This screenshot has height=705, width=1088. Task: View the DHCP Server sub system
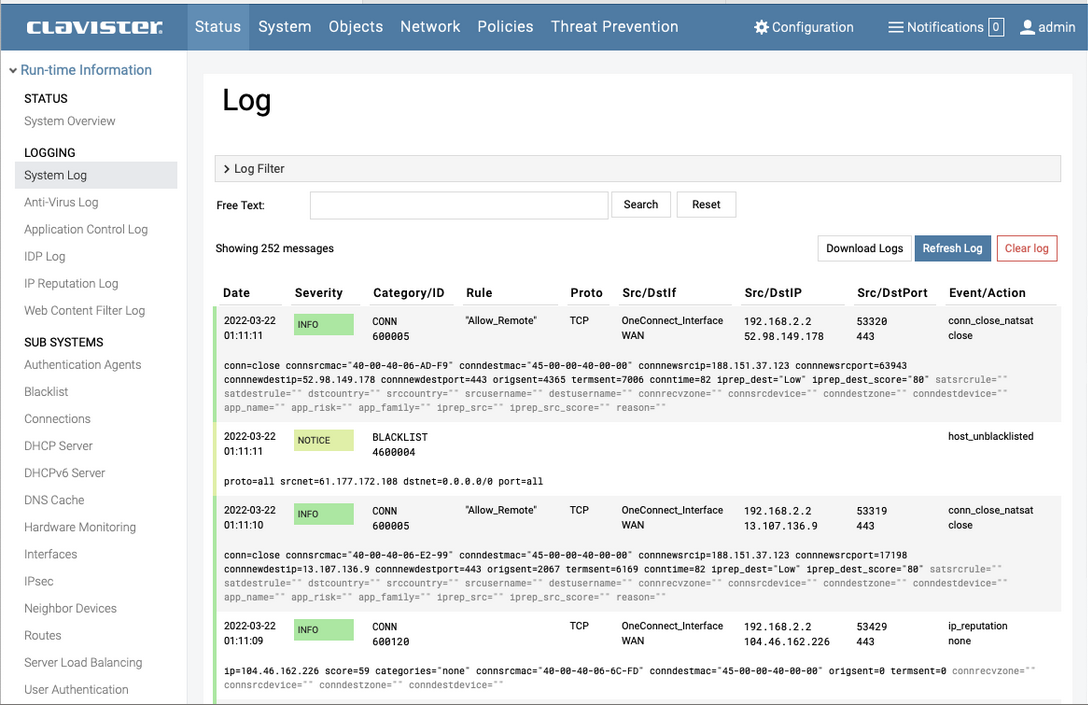(57, 445)
